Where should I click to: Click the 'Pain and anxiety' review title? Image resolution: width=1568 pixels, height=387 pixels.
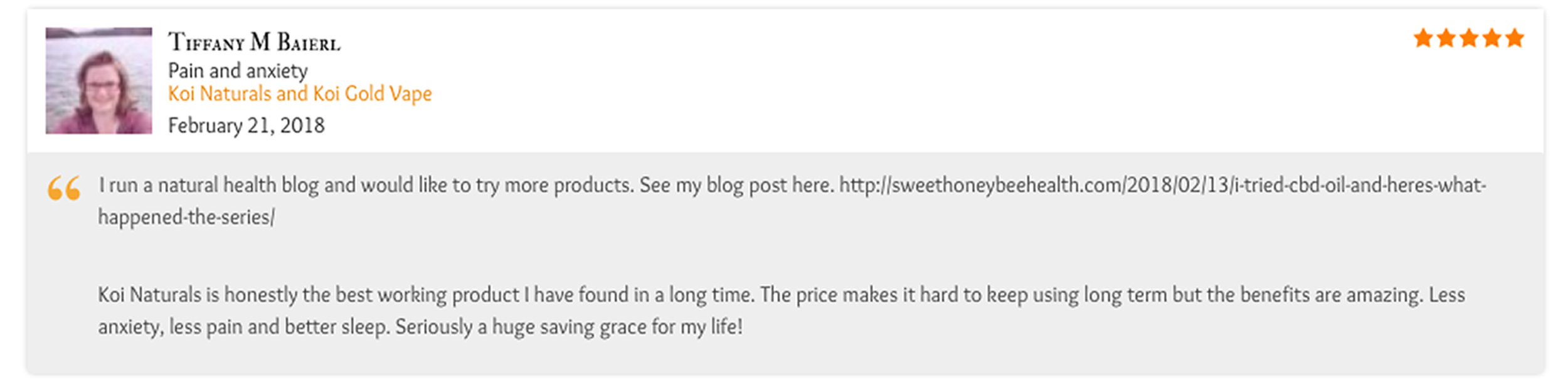point(238,70)
